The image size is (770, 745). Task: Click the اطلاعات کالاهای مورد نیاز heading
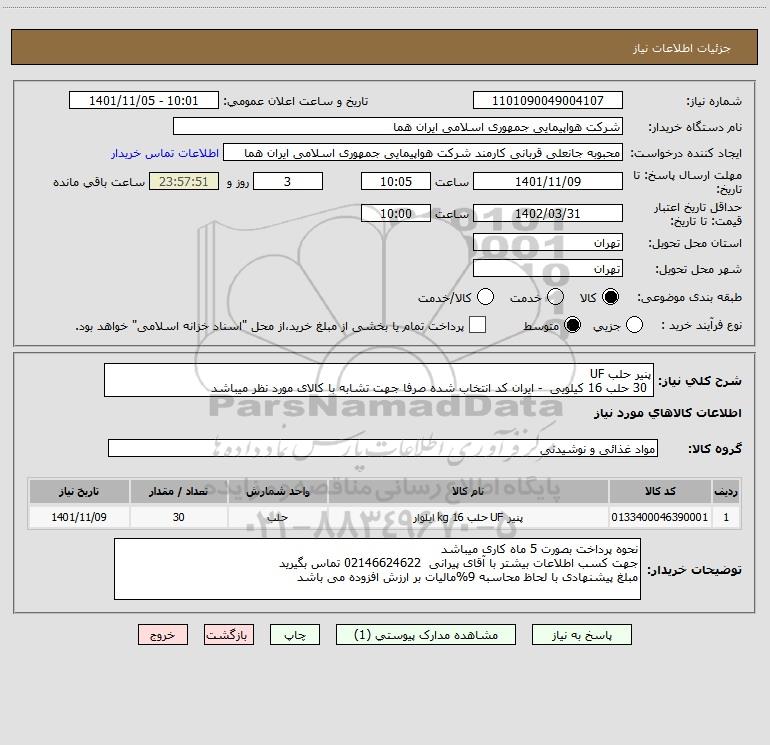coord(668,413)
